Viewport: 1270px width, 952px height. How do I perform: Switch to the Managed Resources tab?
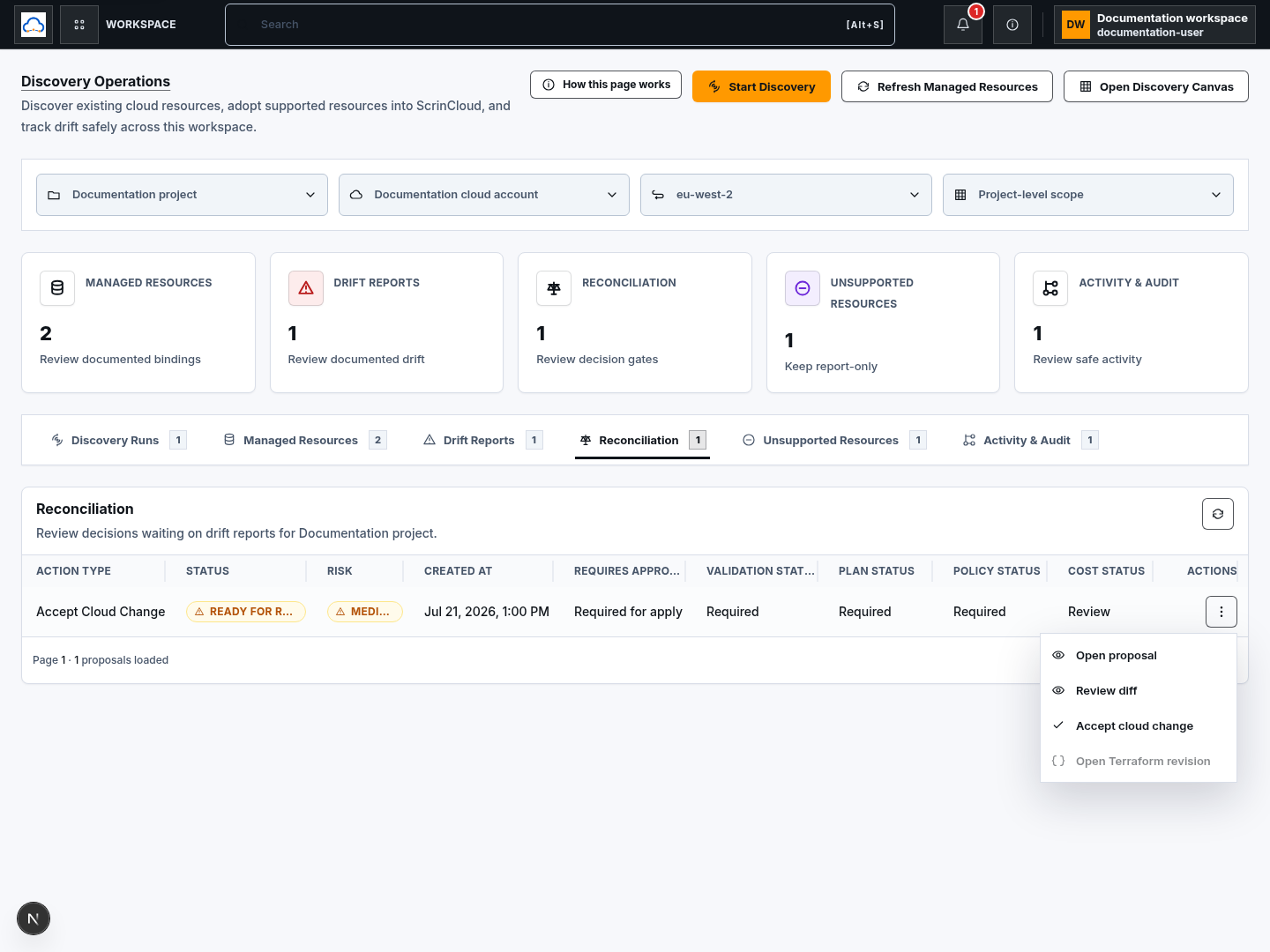[x=304, y=440]
